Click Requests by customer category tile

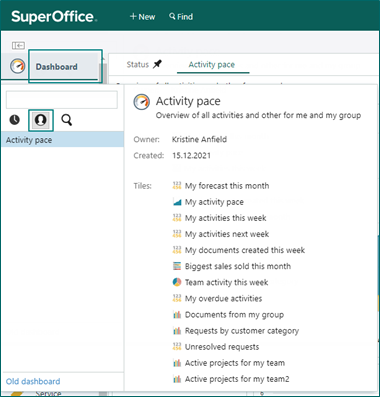(x=242, y=331)
